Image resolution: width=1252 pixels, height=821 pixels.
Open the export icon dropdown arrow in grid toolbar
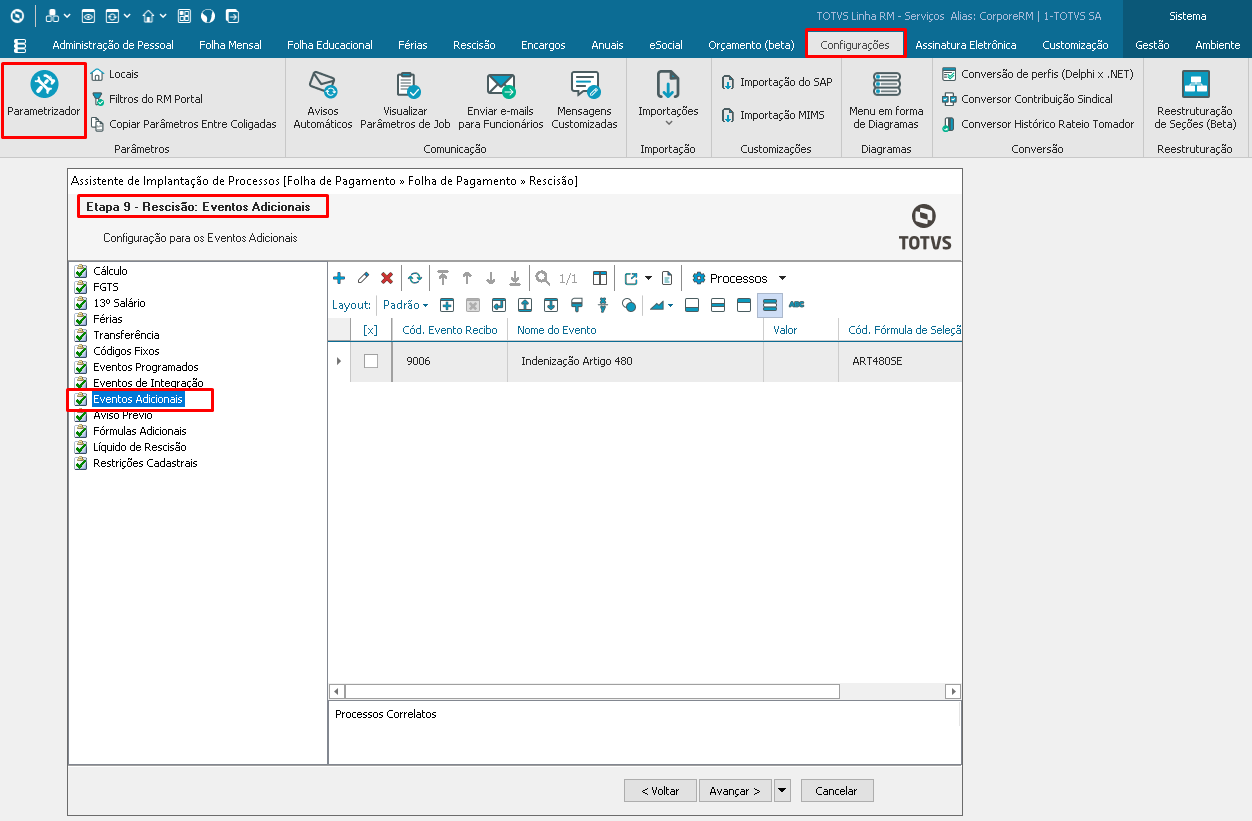648,278
